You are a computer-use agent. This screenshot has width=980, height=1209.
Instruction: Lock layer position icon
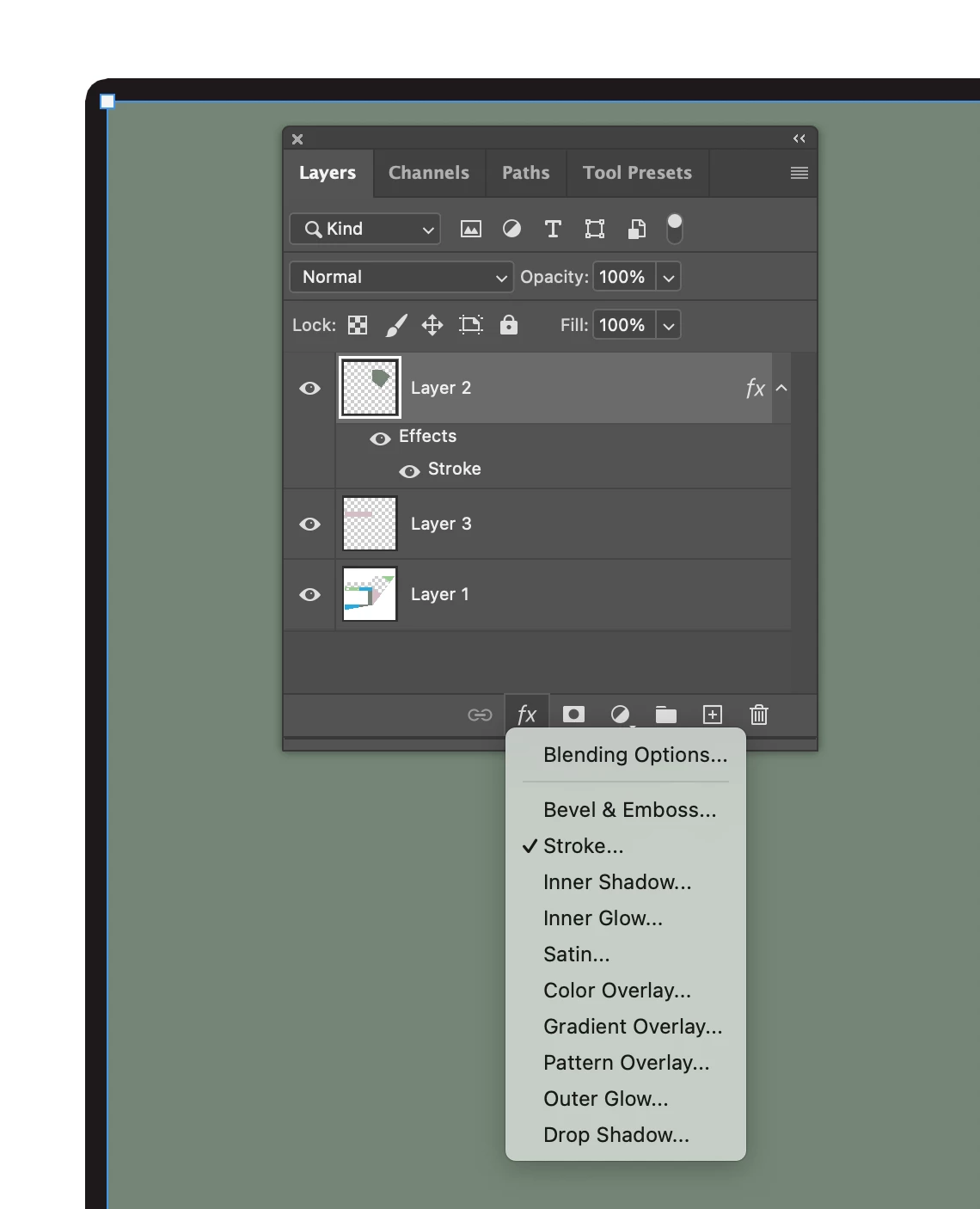pyautogui.click(x=432, y=325)
